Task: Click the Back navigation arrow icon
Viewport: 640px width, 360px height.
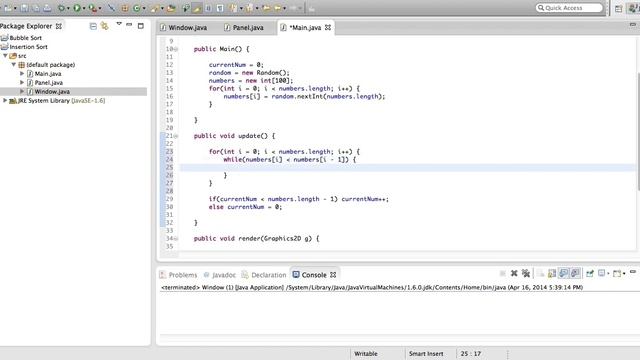Action: click(x=278, y=8)
